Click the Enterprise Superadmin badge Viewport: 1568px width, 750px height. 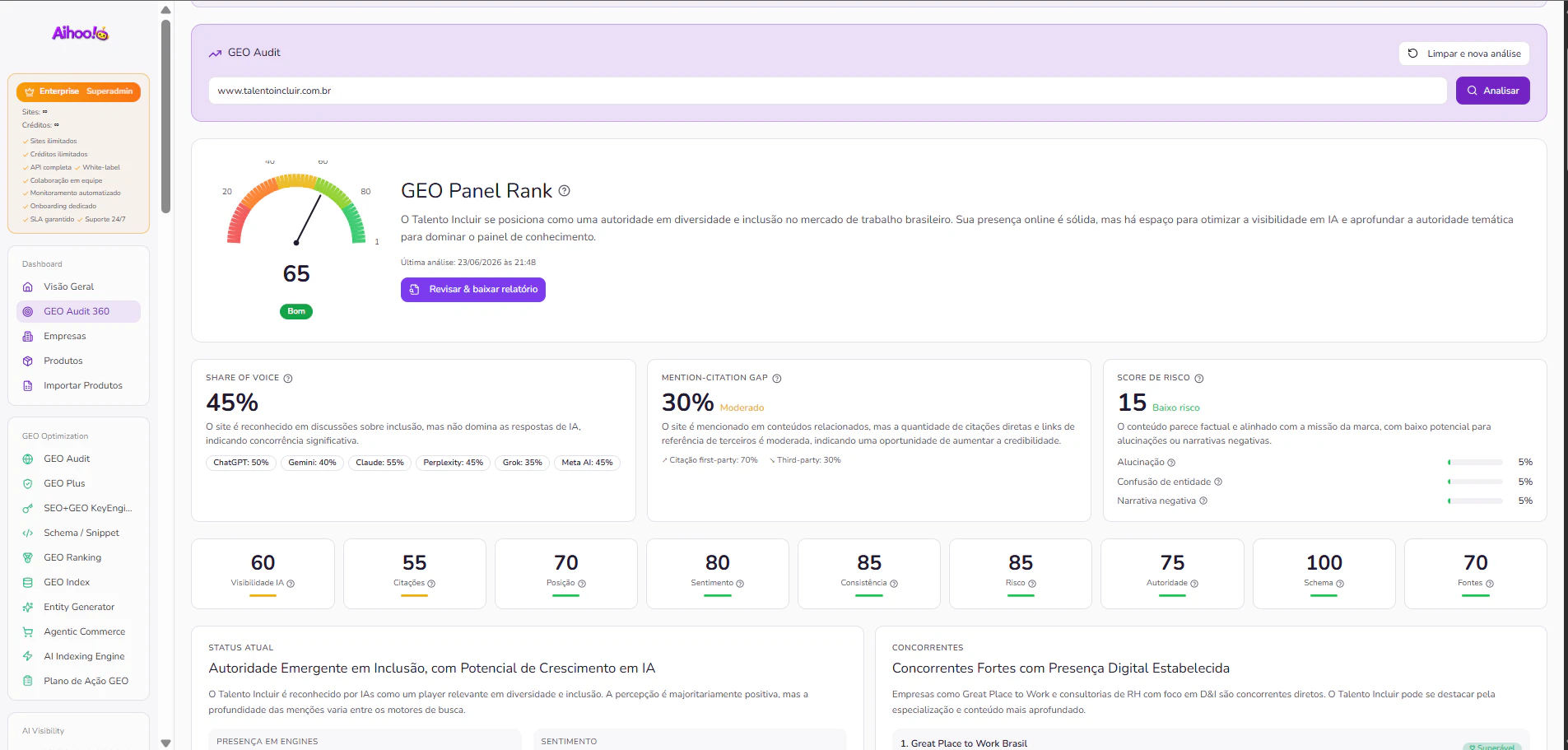[x=78, y=91]
